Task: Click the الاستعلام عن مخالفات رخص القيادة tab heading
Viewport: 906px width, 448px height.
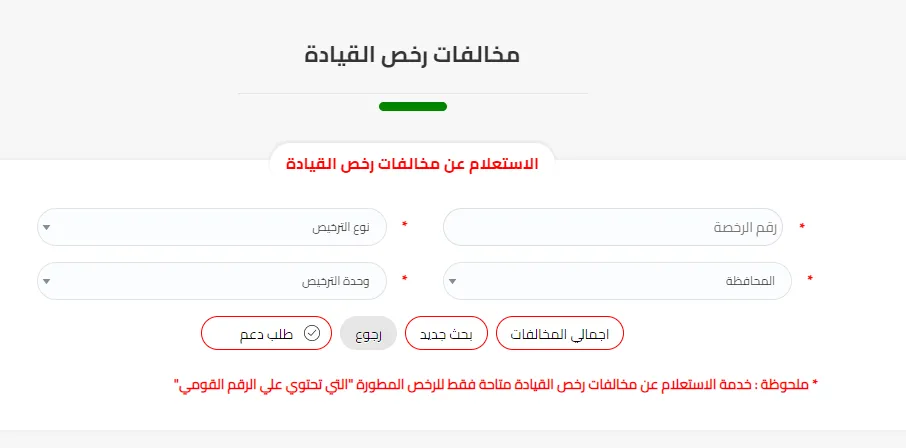Action: click(412, 163)
